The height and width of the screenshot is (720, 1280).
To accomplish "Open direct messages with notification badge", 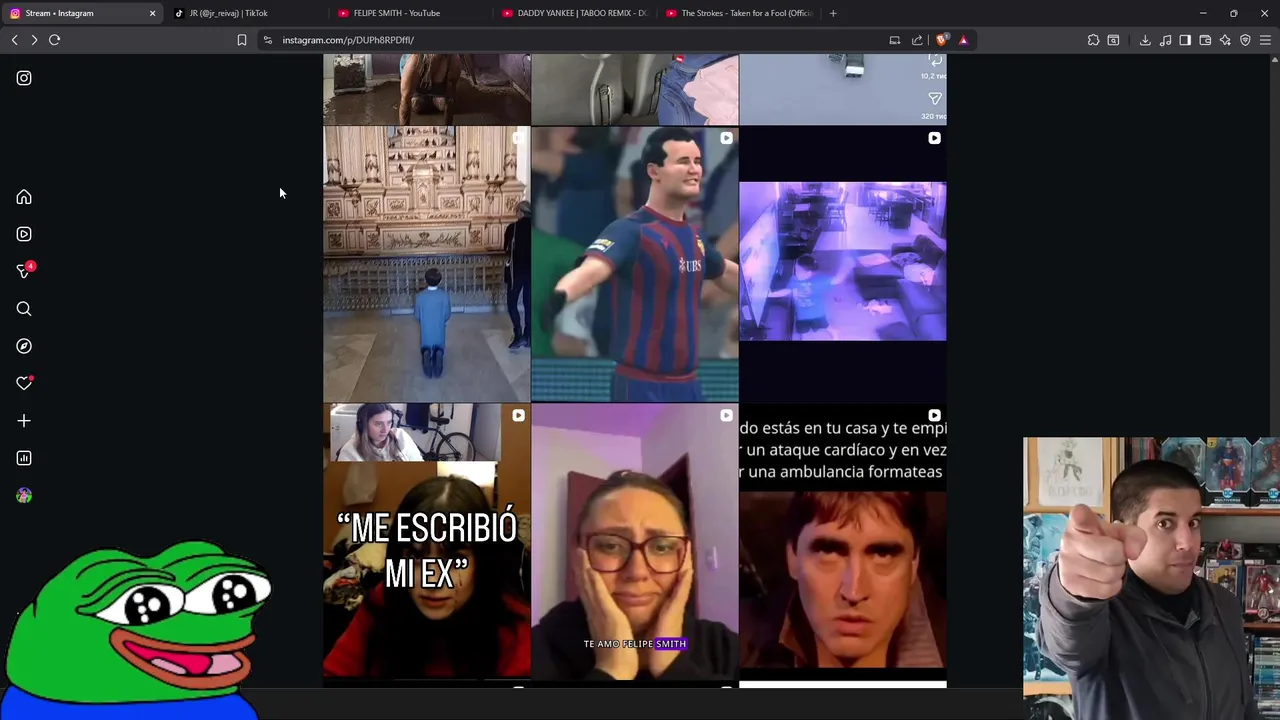I will 24,271.
